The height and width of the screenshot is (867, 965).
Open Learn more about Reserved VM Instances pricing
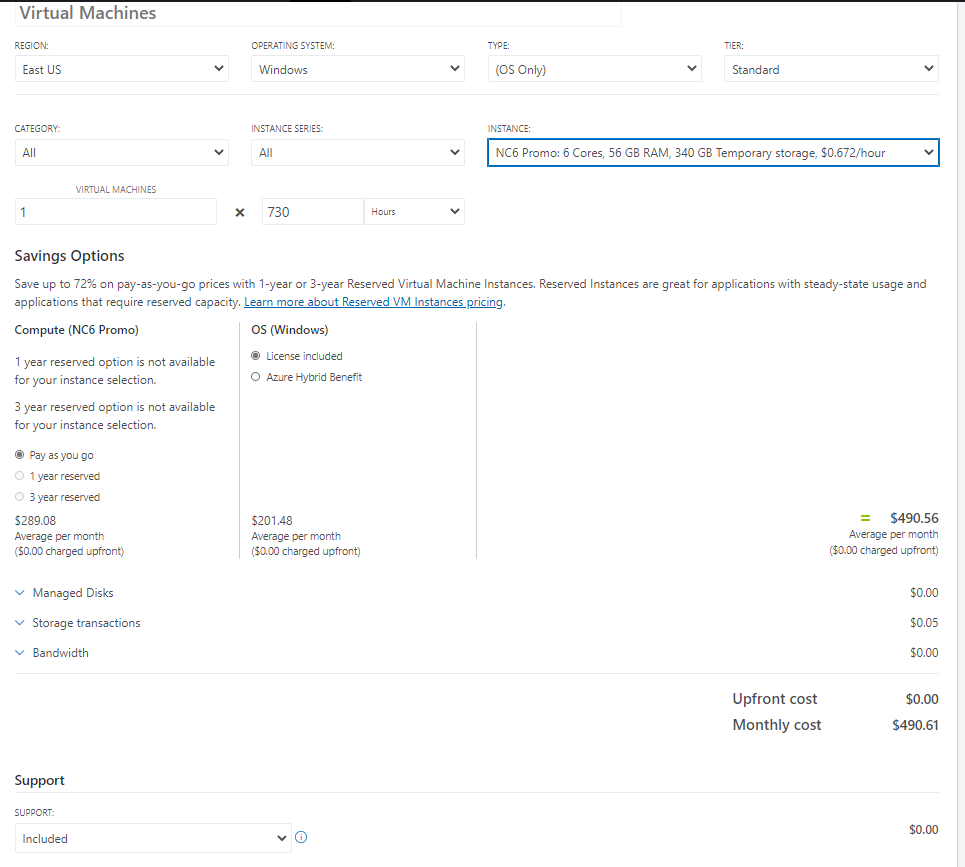coord(373,301)
